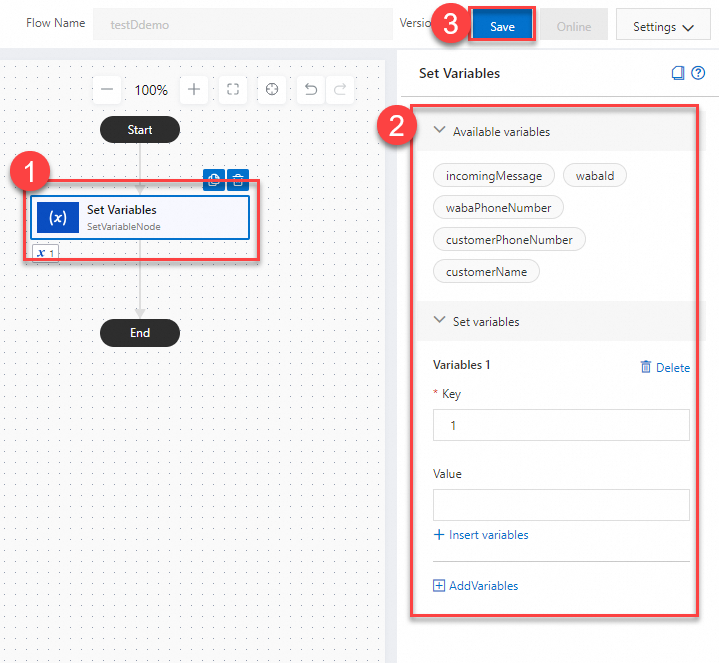The width and height of the screenshot is (719, 663).
Task: Open the help question mark icon
Action: 698,73
